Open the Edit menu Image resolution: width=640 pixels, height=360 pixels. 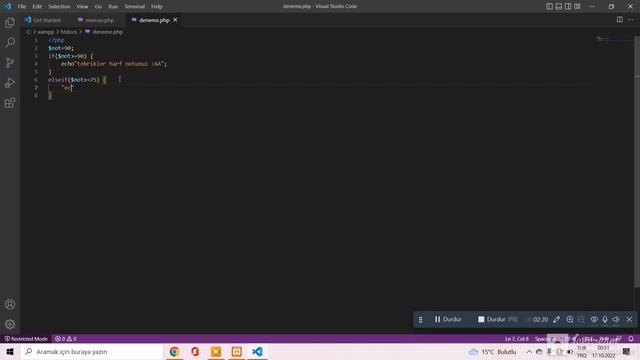37,7
